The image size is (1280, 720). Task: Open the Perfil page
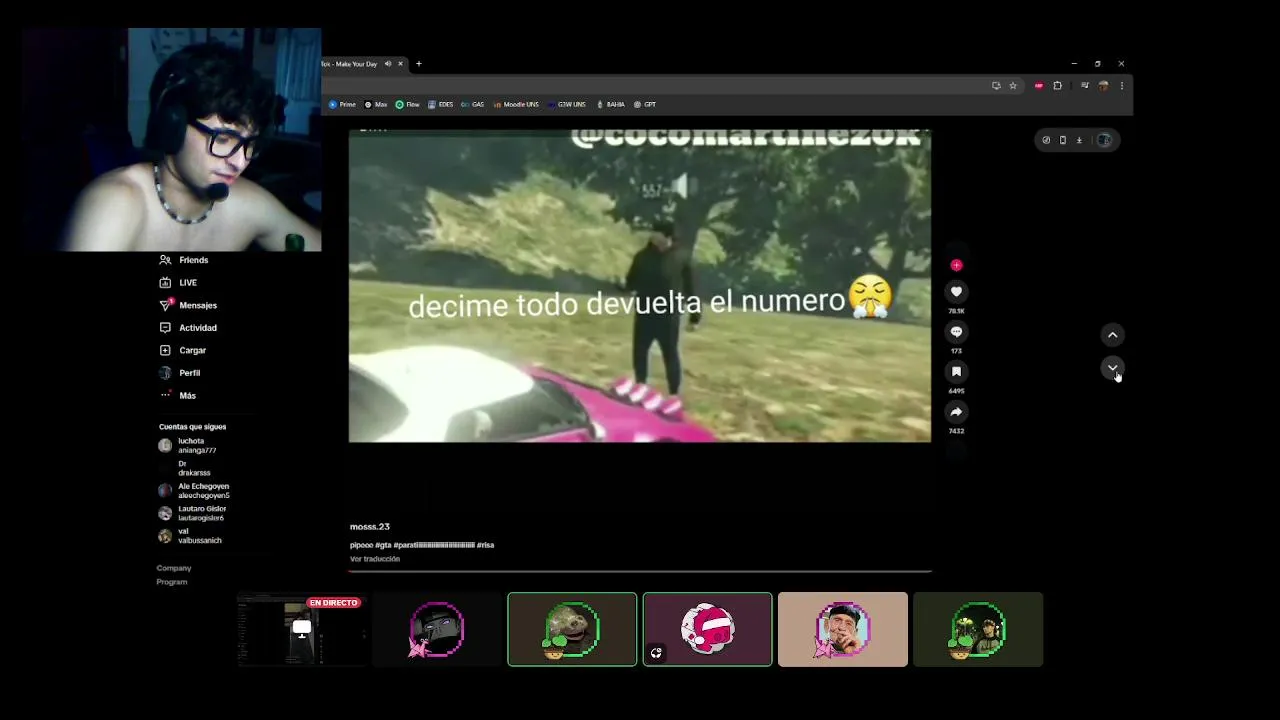pos(180,373)
